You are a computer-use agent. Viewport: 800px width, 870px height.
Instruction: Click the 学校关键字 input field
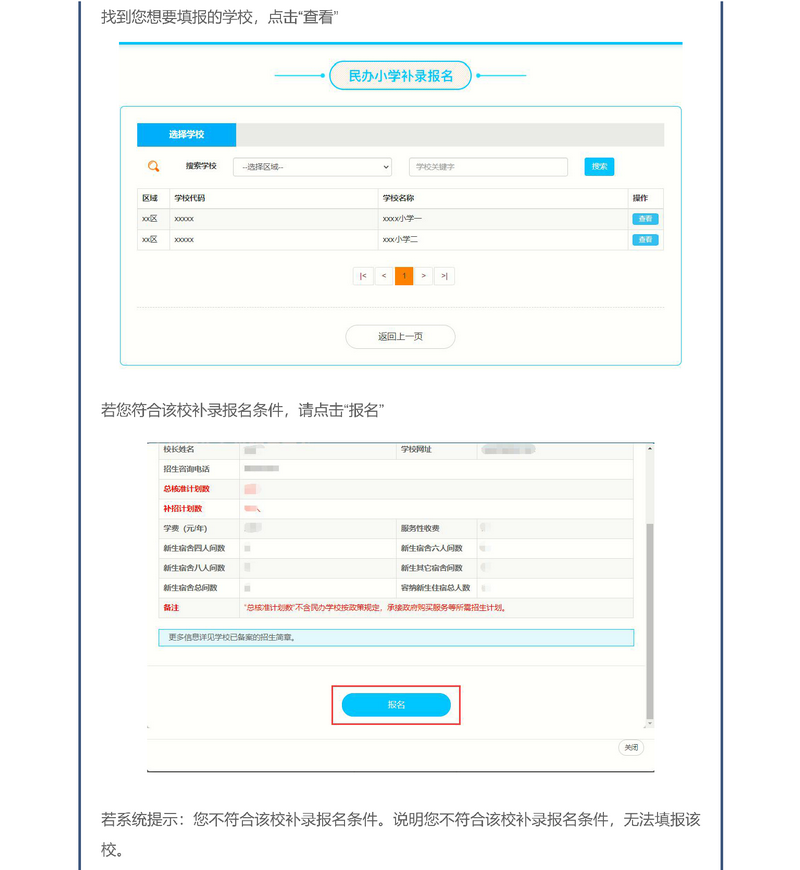487,167
